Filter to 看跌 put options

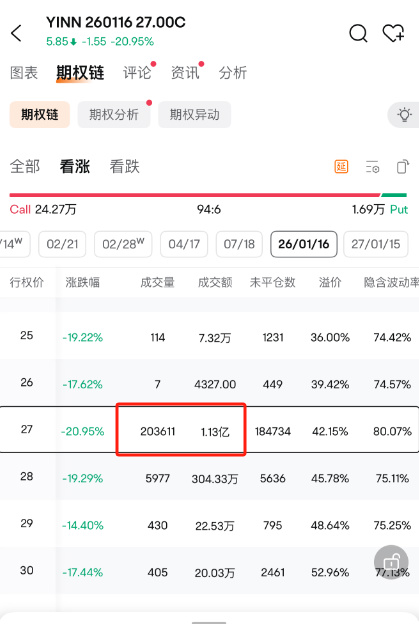point(125,166)
